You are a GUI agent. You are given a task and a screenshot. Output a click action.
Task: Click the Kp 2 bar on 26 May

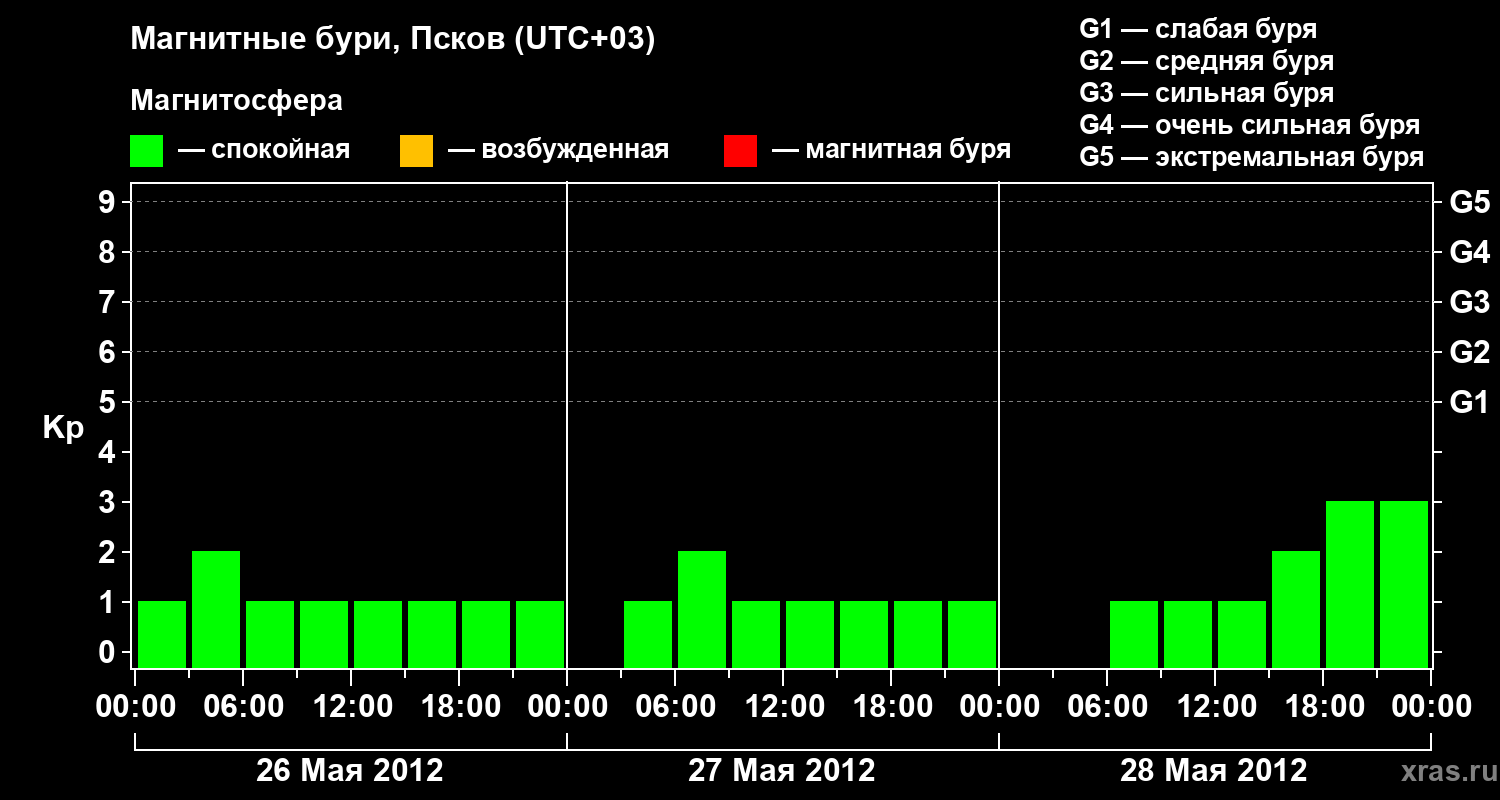216,609
